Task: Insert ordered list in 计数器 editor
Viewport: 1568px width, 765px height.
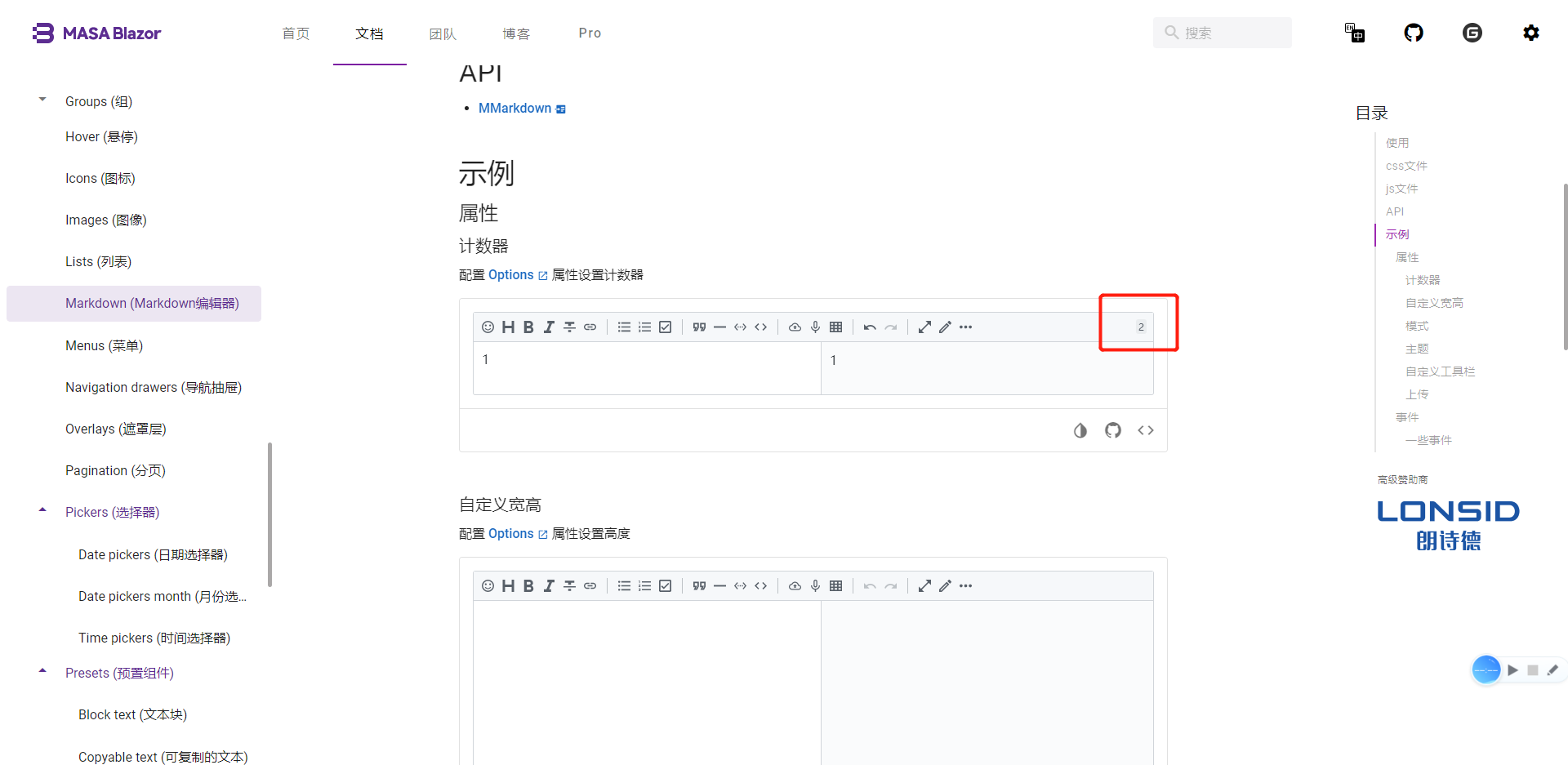Action: pyautogui.click(x=644, y=327)
